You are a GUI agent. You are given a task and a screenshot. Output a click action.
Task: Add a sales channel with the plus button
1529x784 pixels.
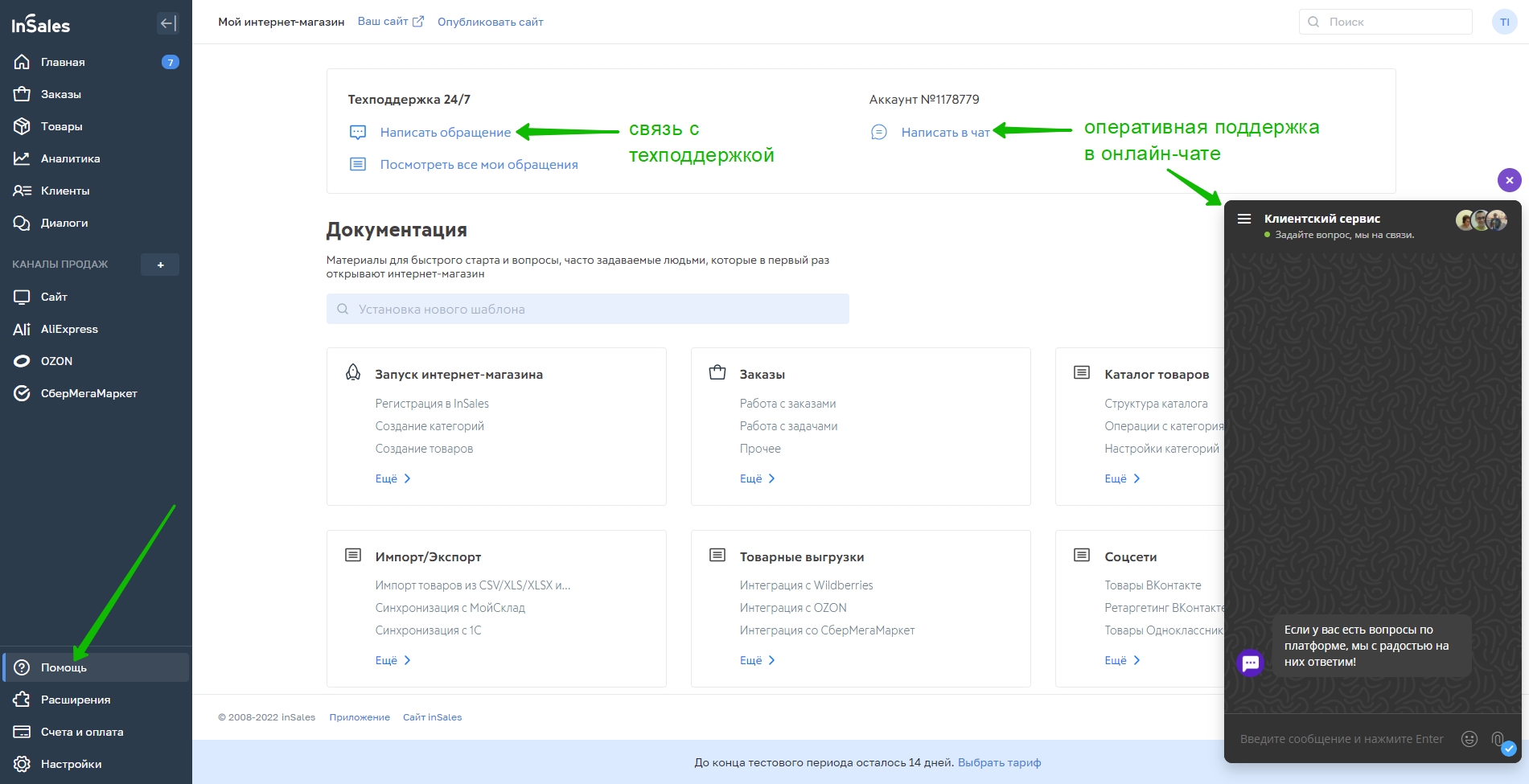click(160, 265)
